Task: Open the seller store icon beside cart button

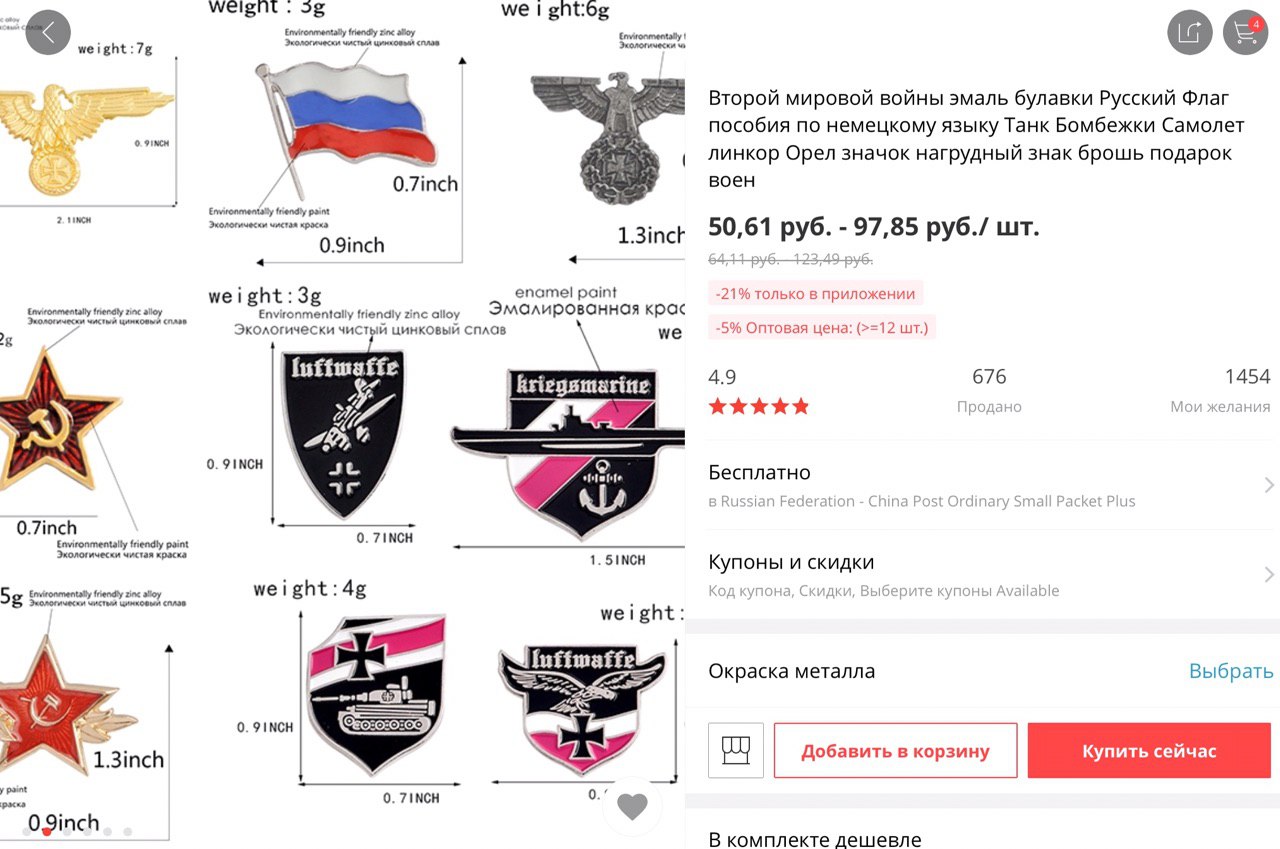Action: pyautogui.click(x=736, y=750)
